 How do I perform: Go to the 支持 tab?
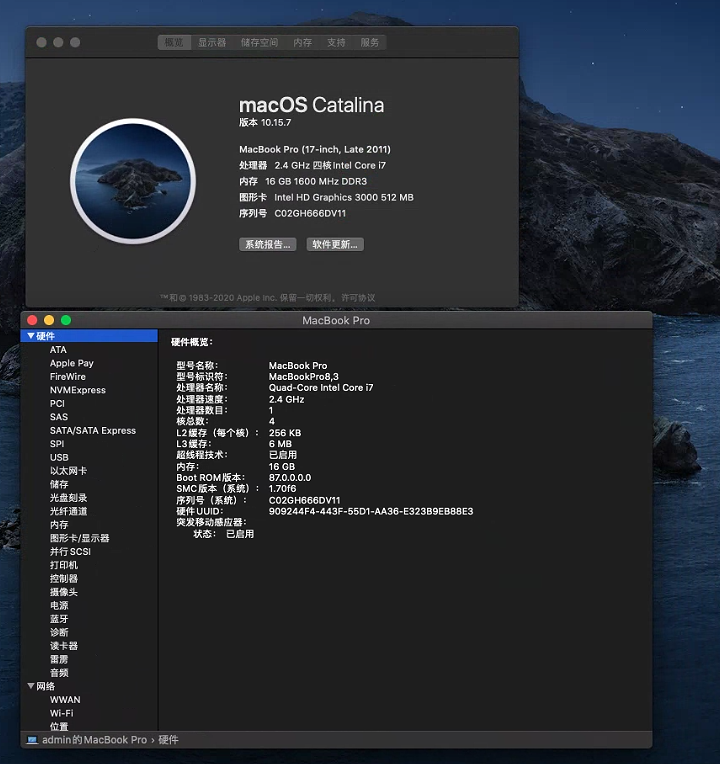(336, 43)
